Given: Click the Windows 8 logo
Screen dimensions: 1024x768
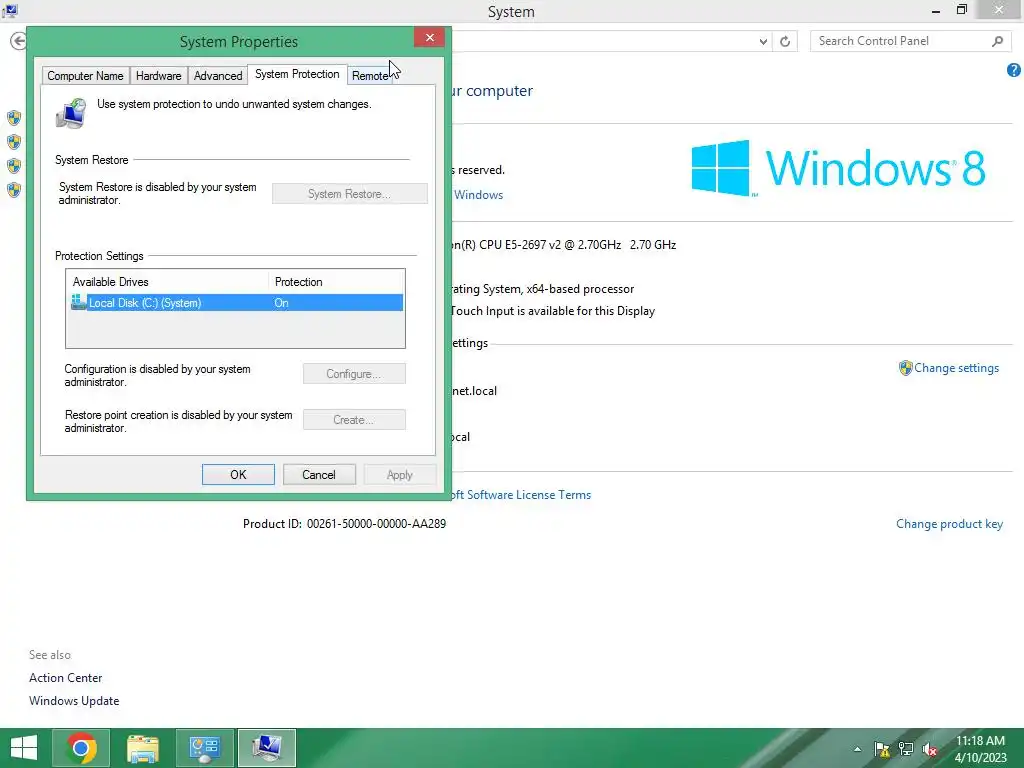Looking at the screenshot, I should coord(838,168).
